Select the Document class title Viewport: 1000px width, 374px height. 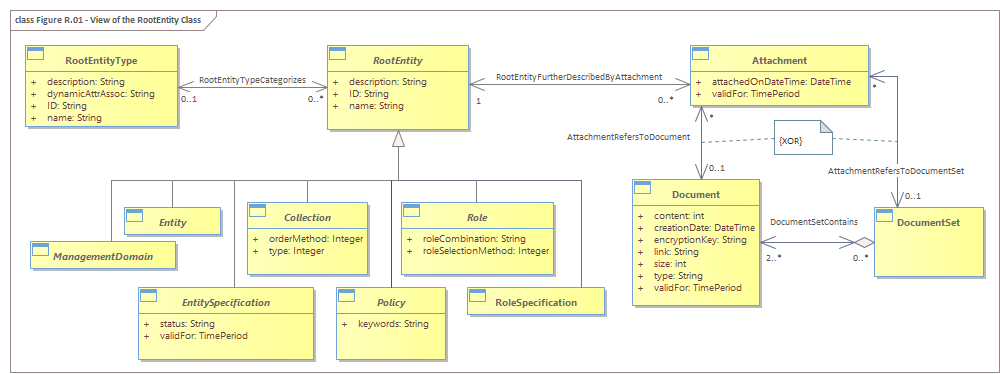click(696, 195)
